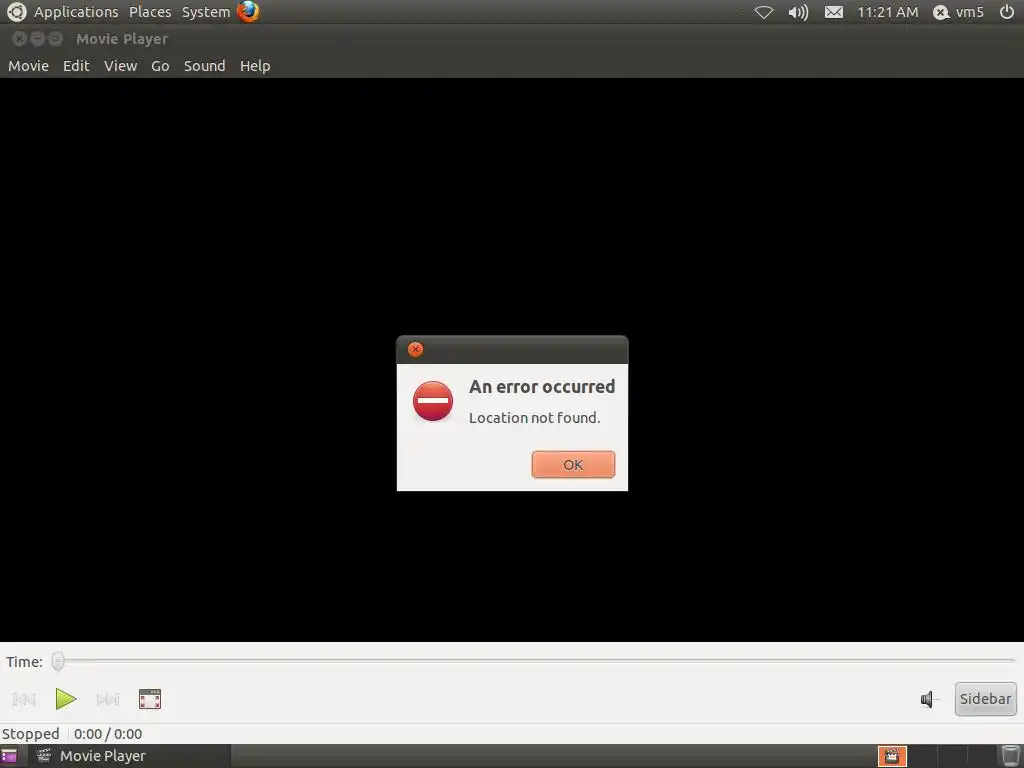Screen dimensions: 1024x768
Task: Start playback with the green play button
Action: click(66, 699)
